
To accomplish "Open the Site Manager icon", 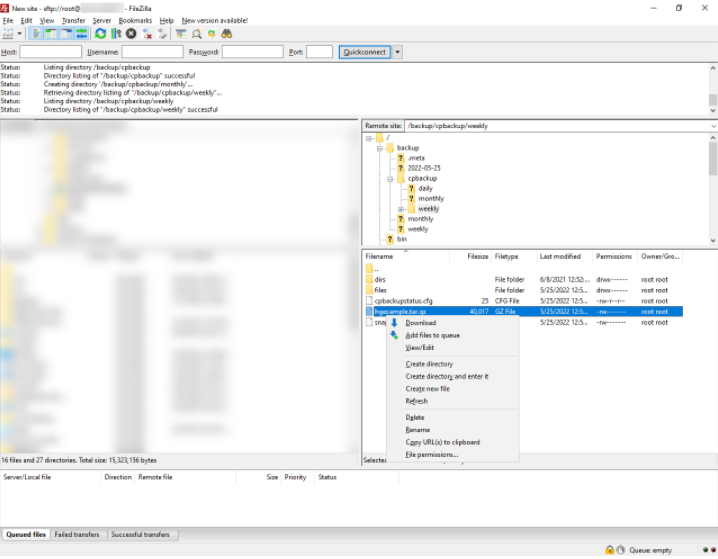I will pos(9,34).
